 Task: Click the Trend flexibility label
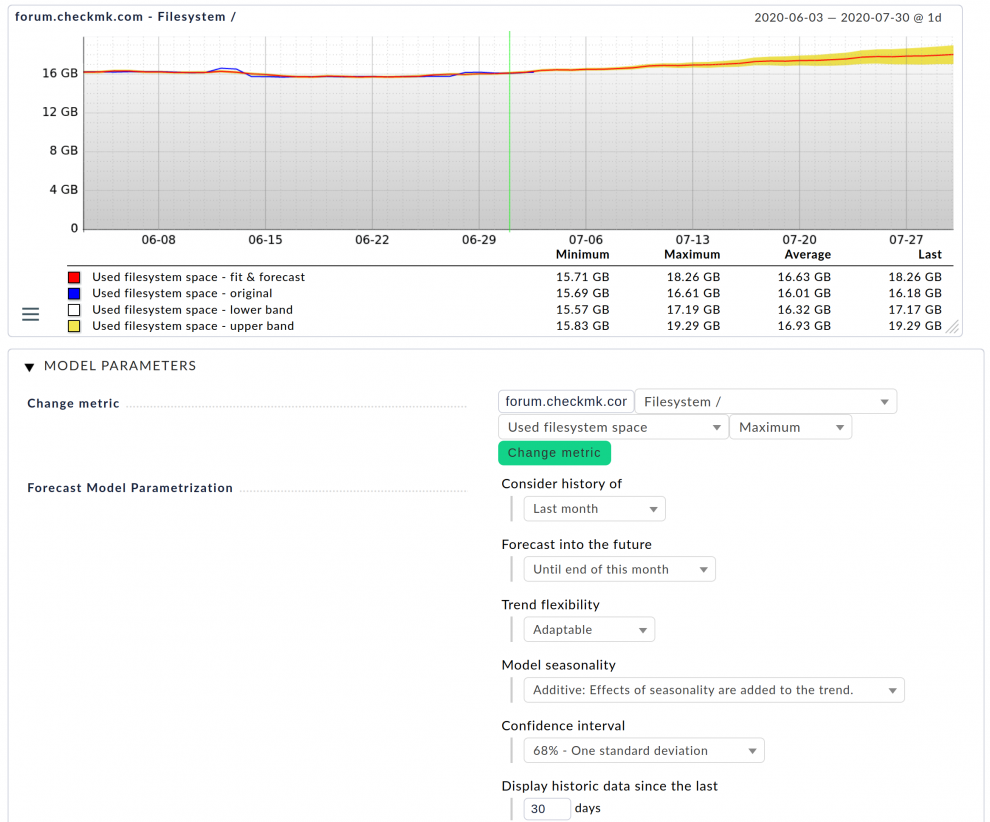pyautogui.click(x=551, y=605)
